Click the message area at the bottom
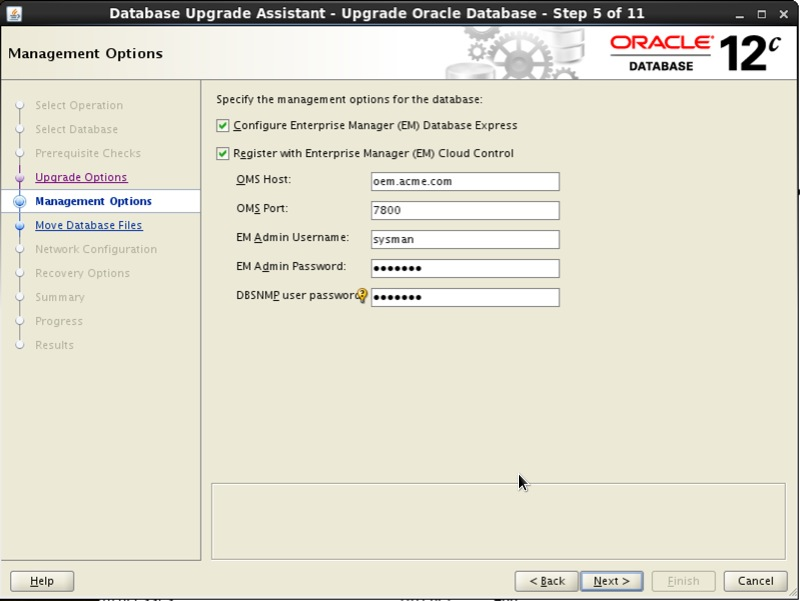 (498, 521)
